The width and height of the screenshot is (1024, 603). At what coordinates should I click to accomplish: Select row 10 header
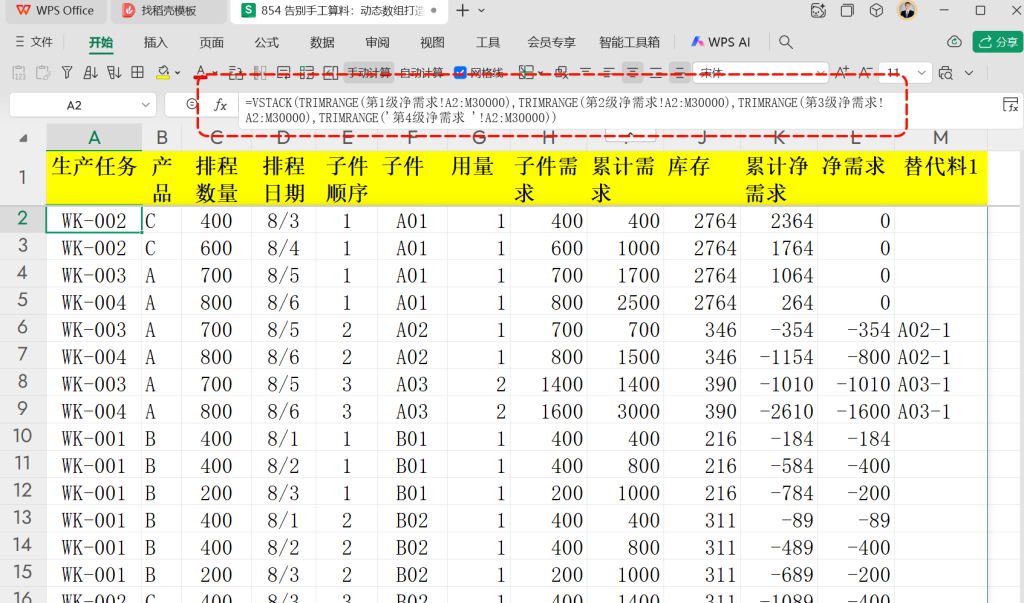coord(23,436)
